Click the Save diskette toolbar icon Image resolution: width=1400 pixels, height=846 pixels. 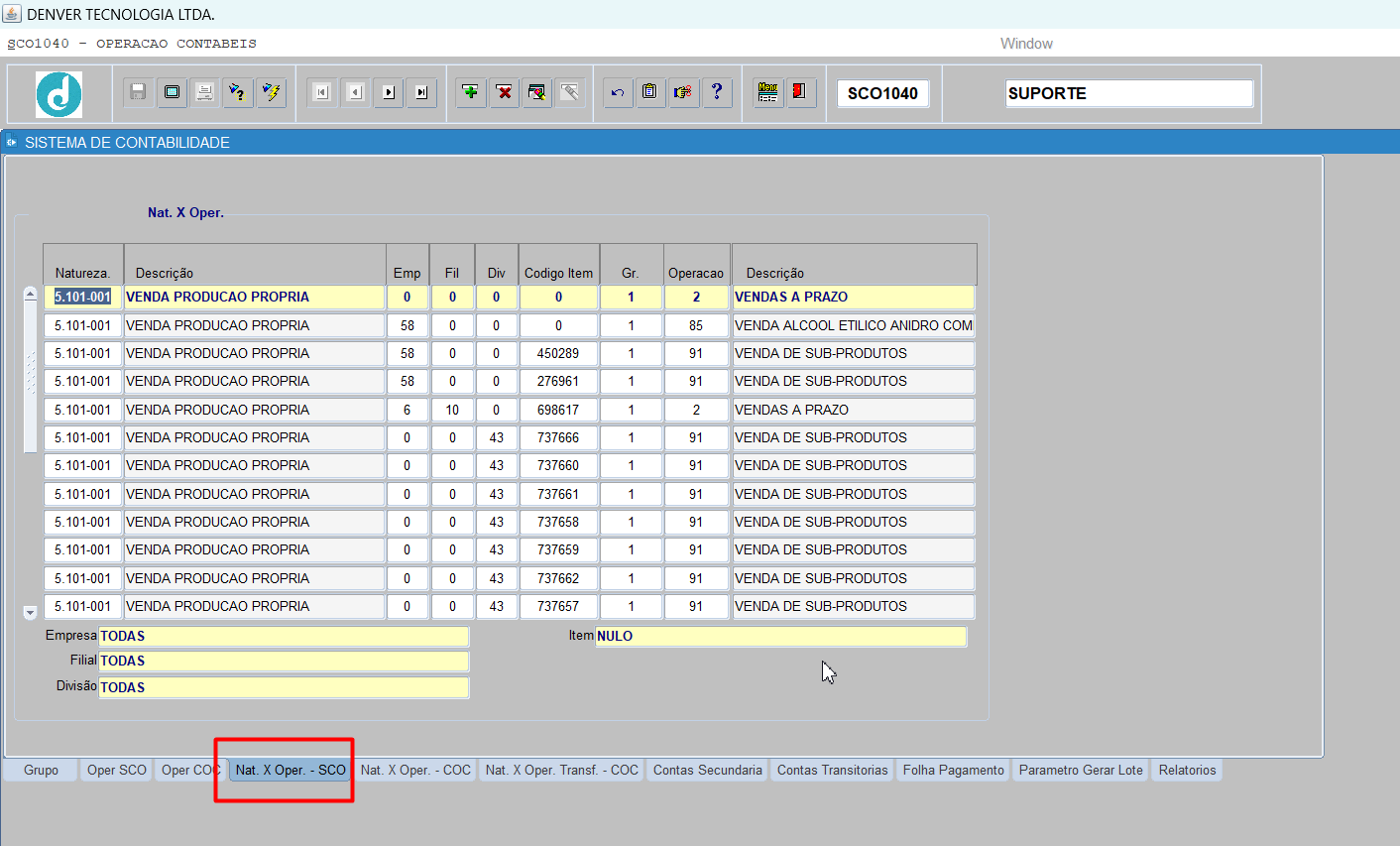coord(138,92)
